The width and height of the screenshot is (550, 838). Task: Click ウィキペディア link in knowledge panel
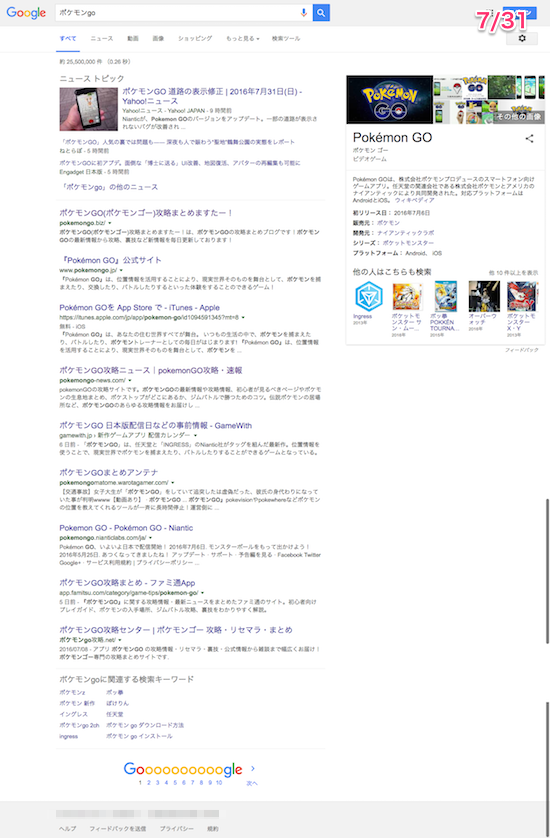(414, 200)
